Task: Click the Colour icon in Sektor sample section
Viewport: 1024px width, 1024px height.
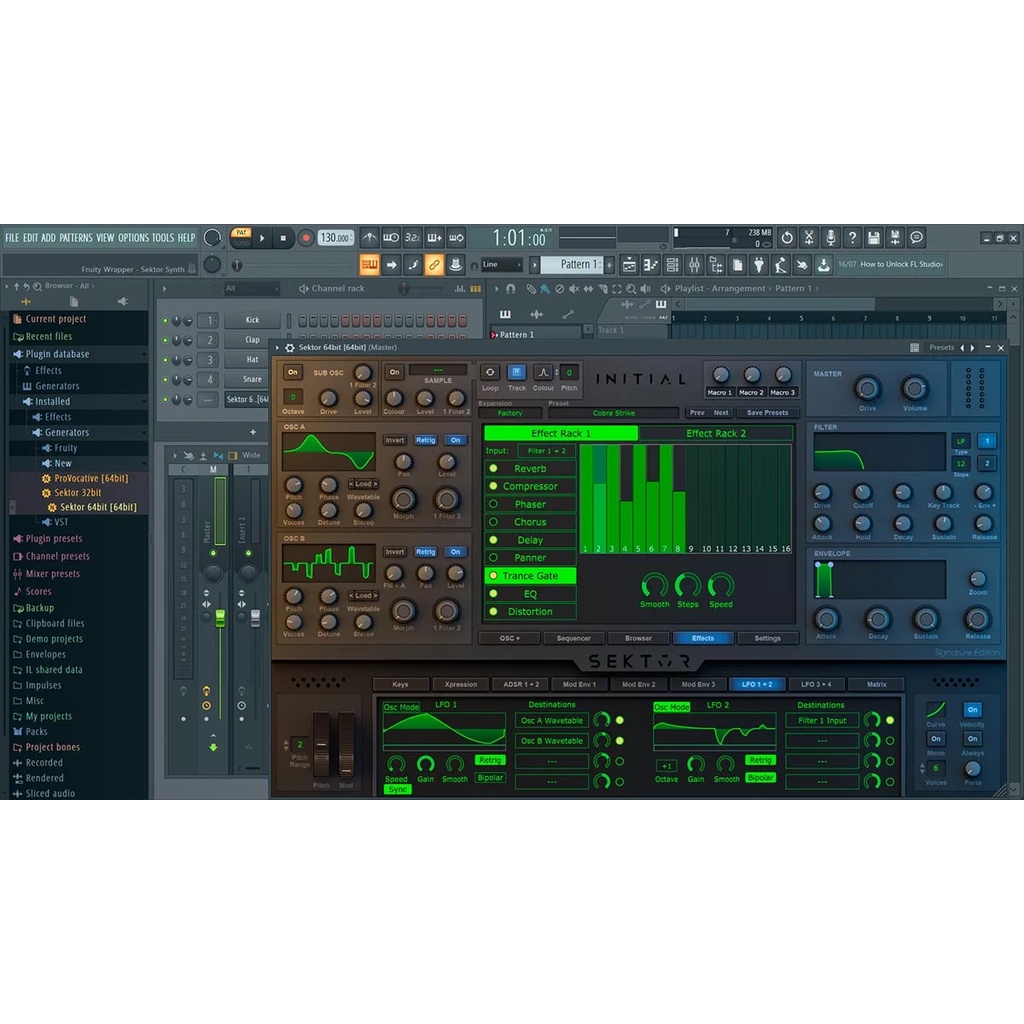Action: coord(543,372)
